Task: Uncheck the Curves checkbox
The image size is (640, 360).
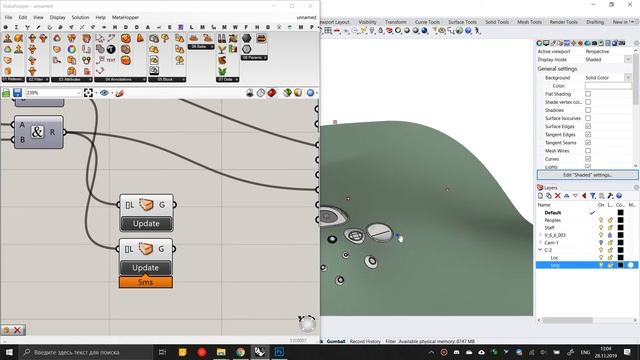Action: coord(588,159)
